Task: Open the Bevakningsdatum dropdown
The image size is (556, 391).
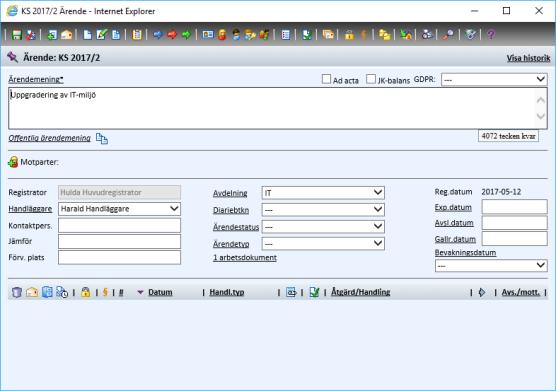Action: [x=491, y=266]
